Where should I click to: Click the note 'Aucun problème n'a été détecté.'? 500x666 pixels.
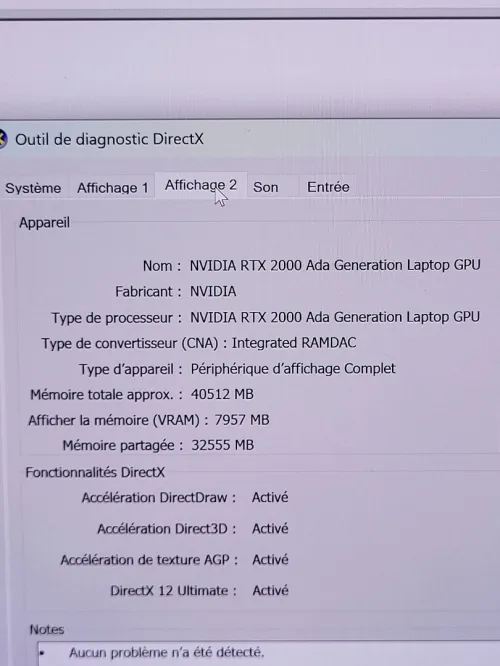(167, 652)
